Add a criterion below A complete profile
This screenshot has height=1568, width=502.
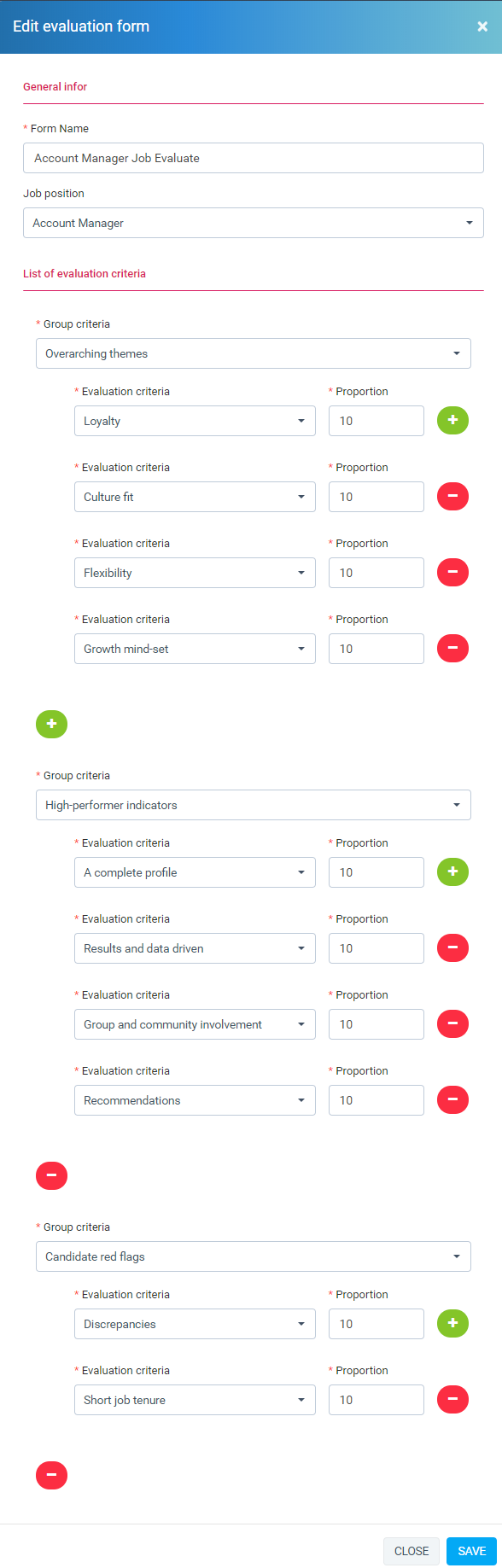point(452,871)
